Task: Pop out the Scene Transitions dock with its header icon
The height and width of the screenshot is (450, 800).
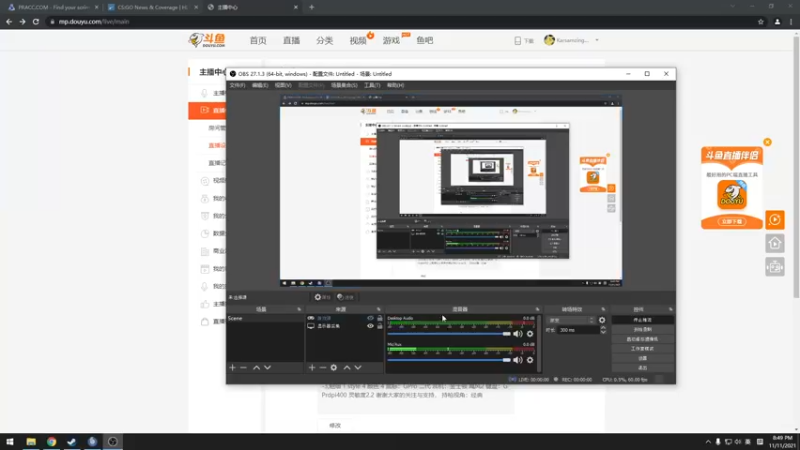Action: point(603,309)
